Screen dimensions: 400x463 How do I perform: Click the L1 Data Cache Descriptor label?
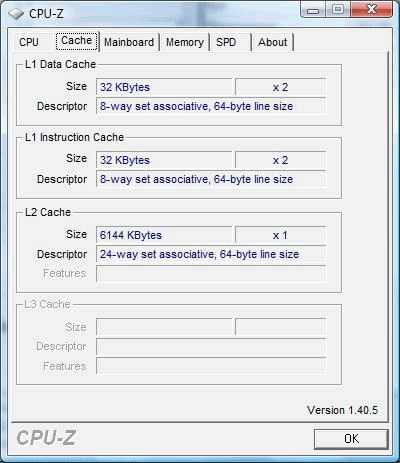pos(62,107)
